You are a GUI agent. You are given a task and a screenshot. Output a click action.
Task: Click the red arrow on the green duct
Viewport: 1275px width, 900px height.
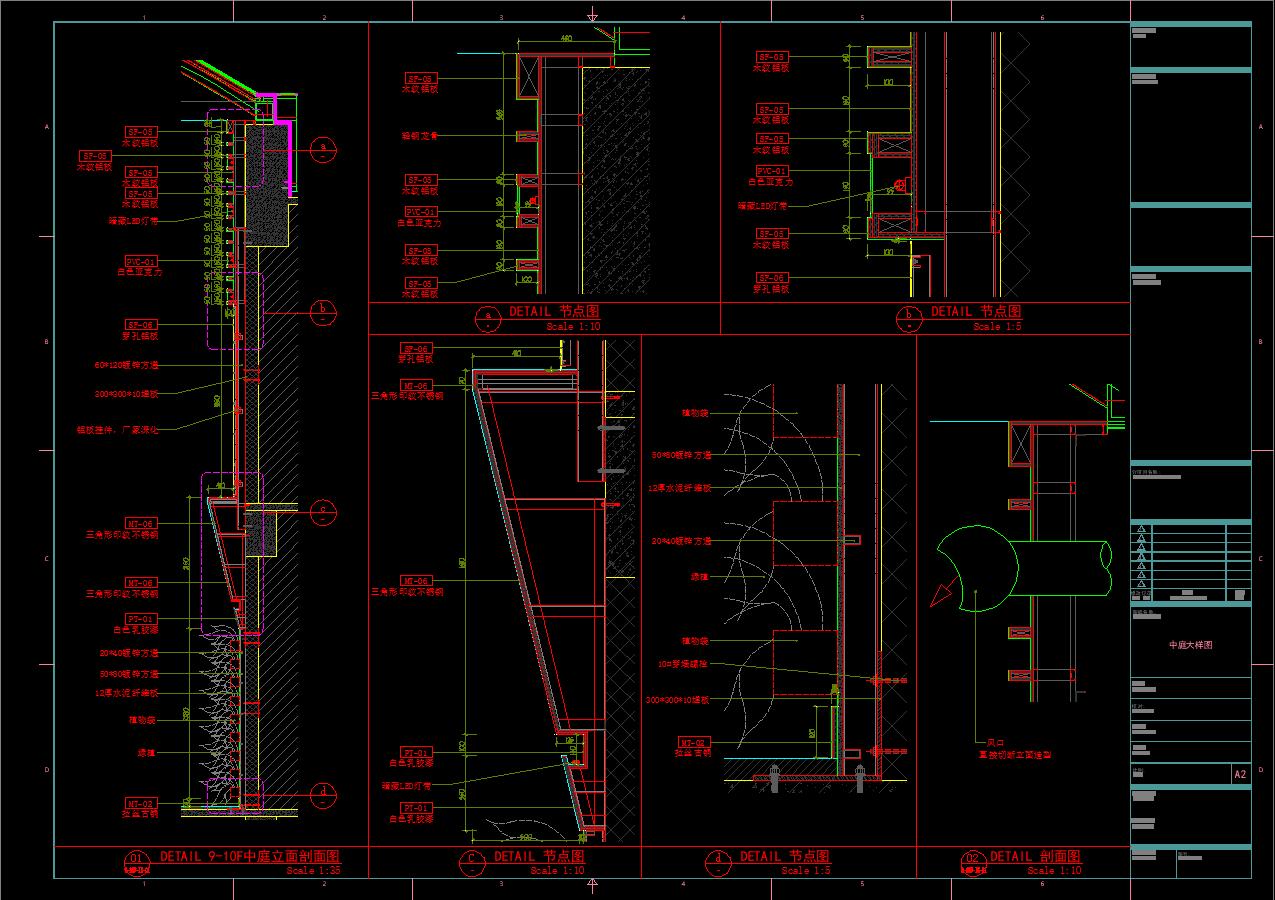[x=942, y=595]
